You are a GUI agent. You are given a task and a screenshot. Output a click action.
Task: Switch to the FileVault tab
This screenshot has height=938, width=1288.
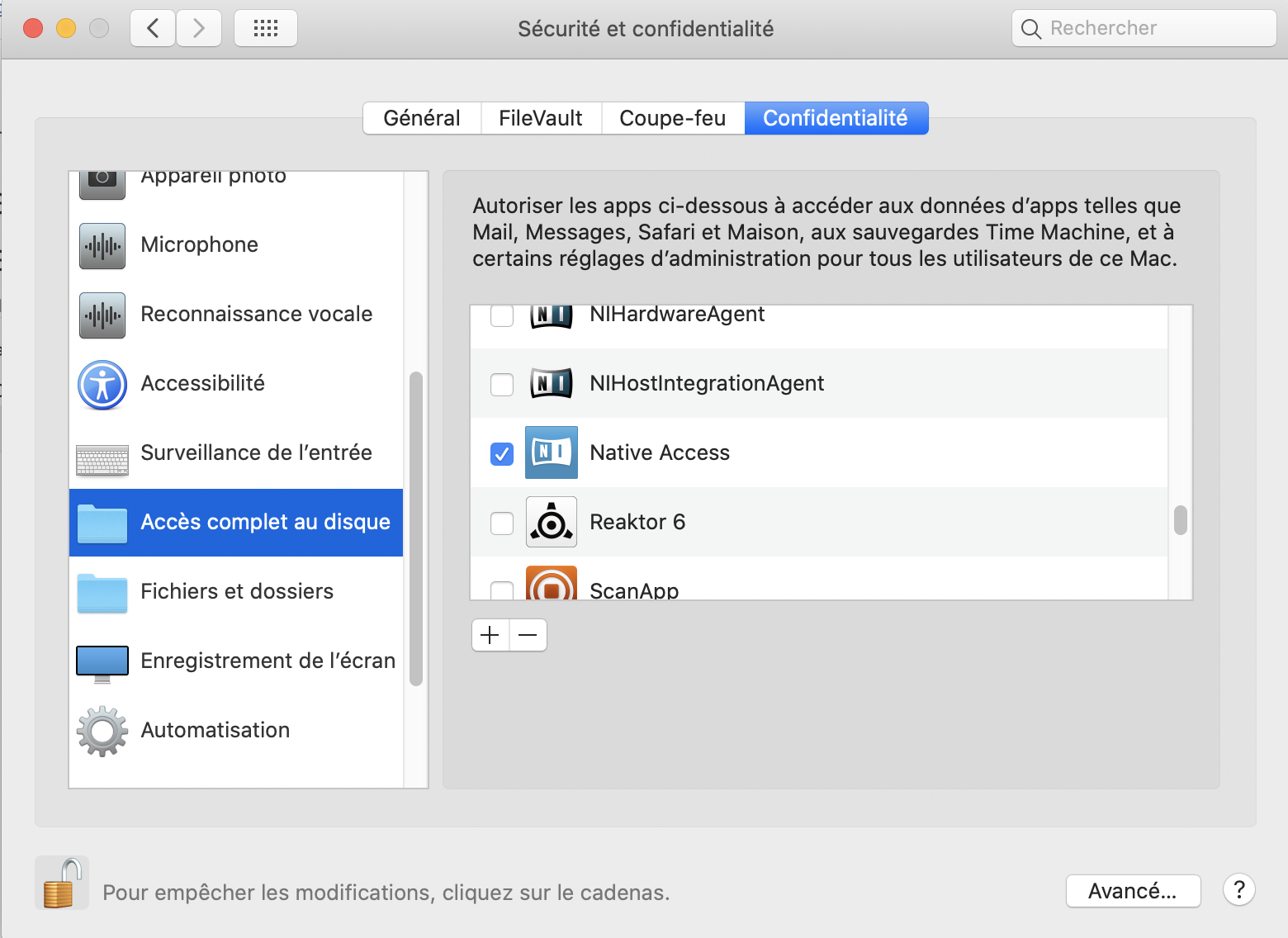click(x=541, y=118)
